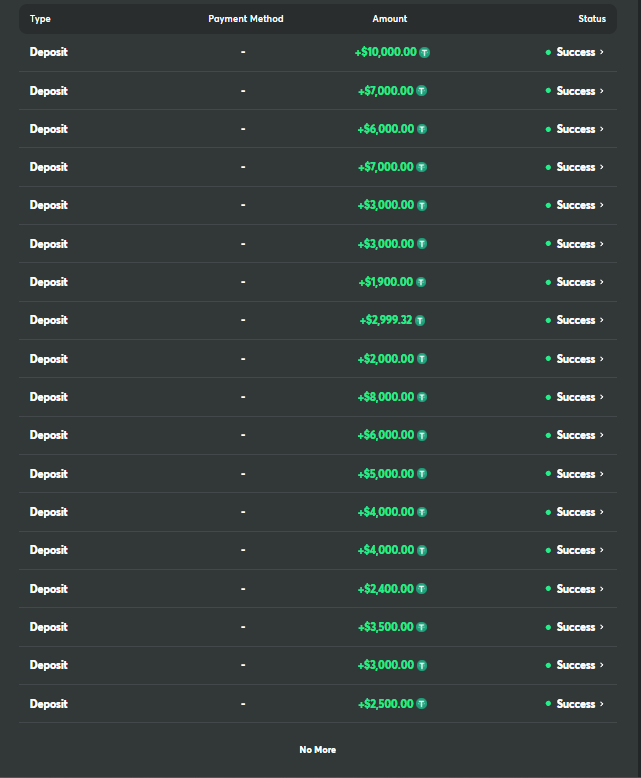Screen dimensions: 641x778
Task: Open the chevron on the $1,900.00 deposit row
Action: coord(602,281)
